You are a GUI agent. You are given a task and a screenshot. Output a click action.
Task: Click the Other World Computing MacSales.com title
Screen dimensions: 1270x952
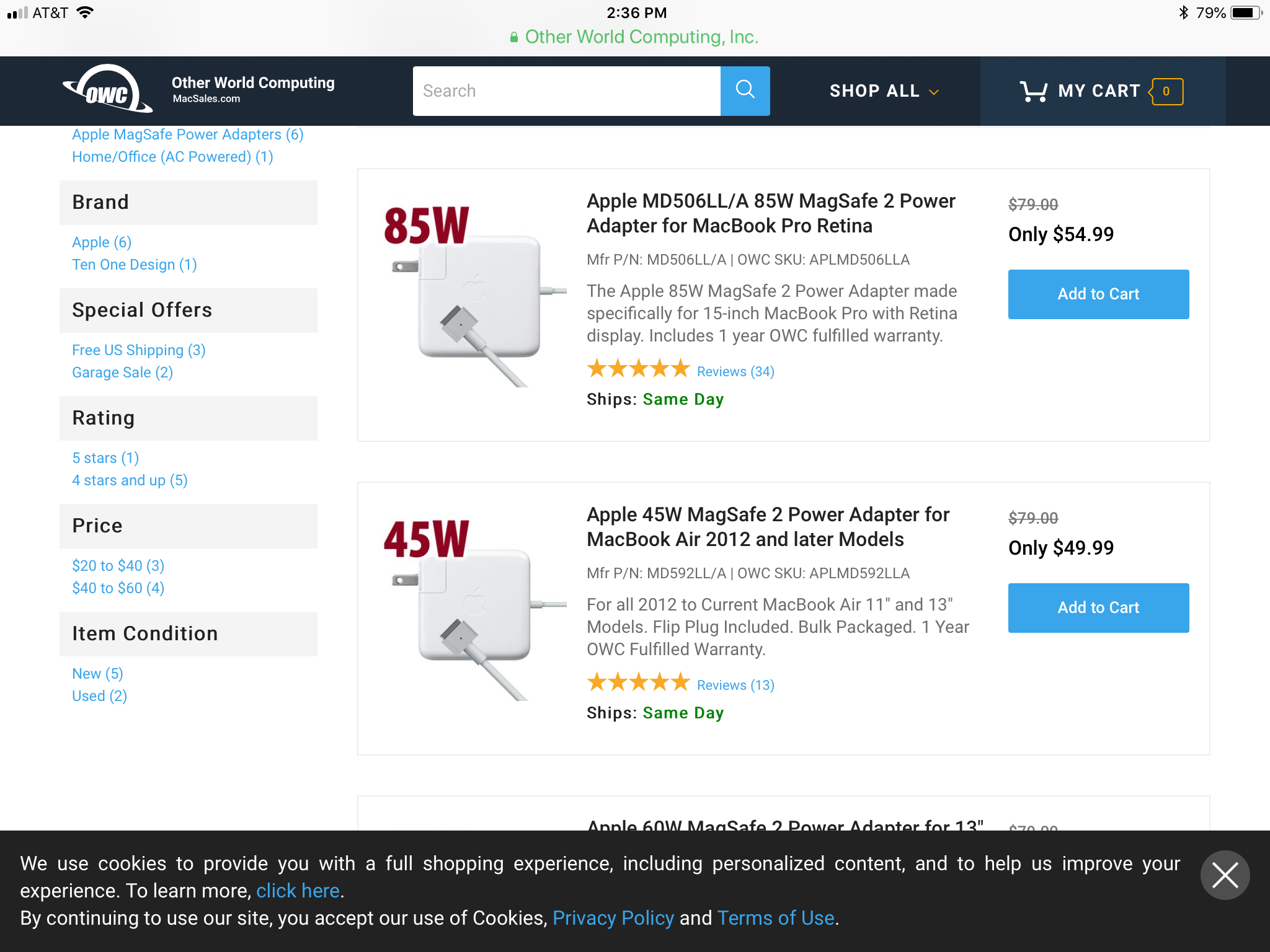coord(253,89)
